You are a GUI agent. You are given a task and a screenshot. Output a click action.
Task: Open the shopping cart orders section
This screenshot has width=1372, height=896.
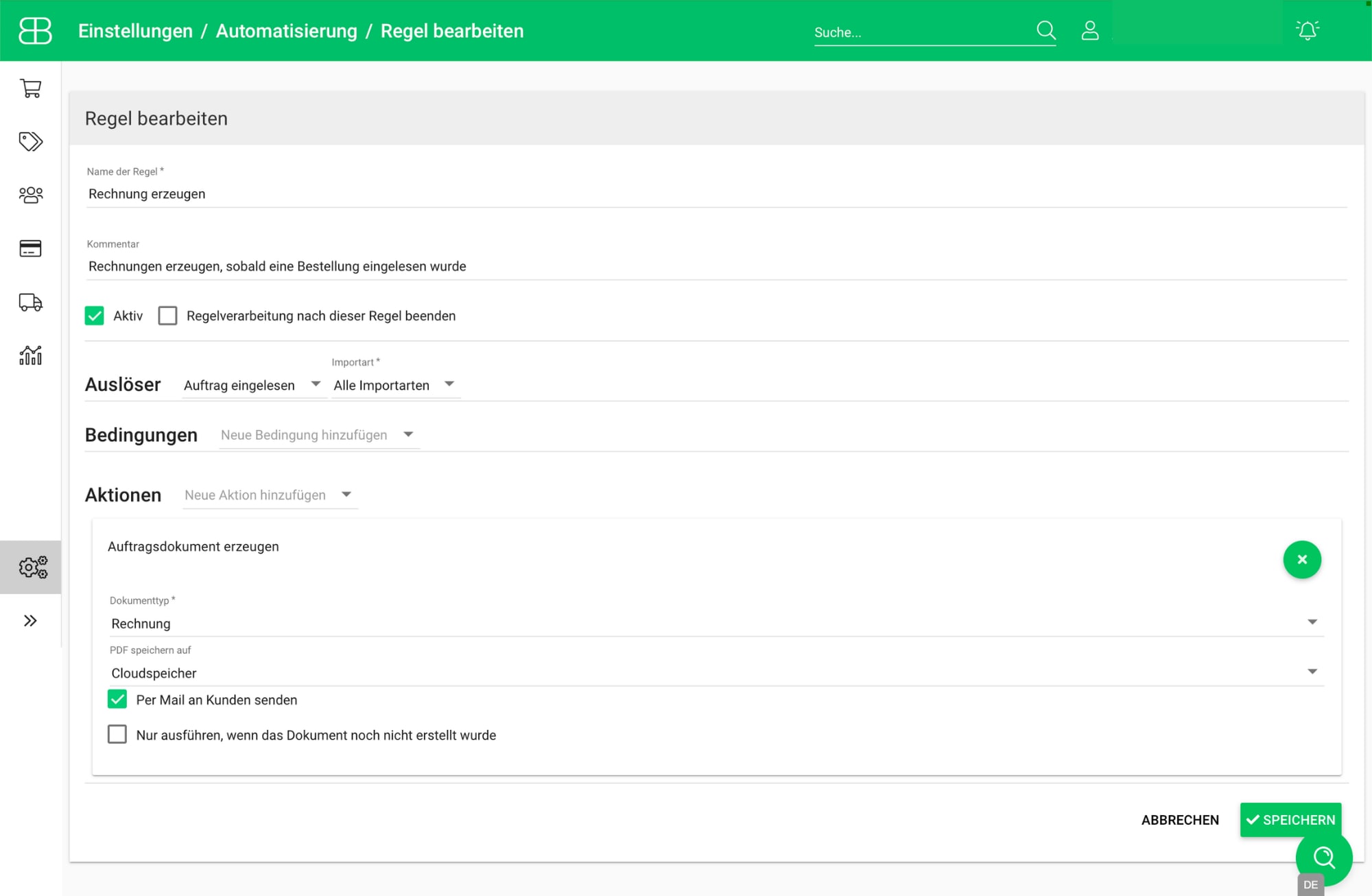30,88
